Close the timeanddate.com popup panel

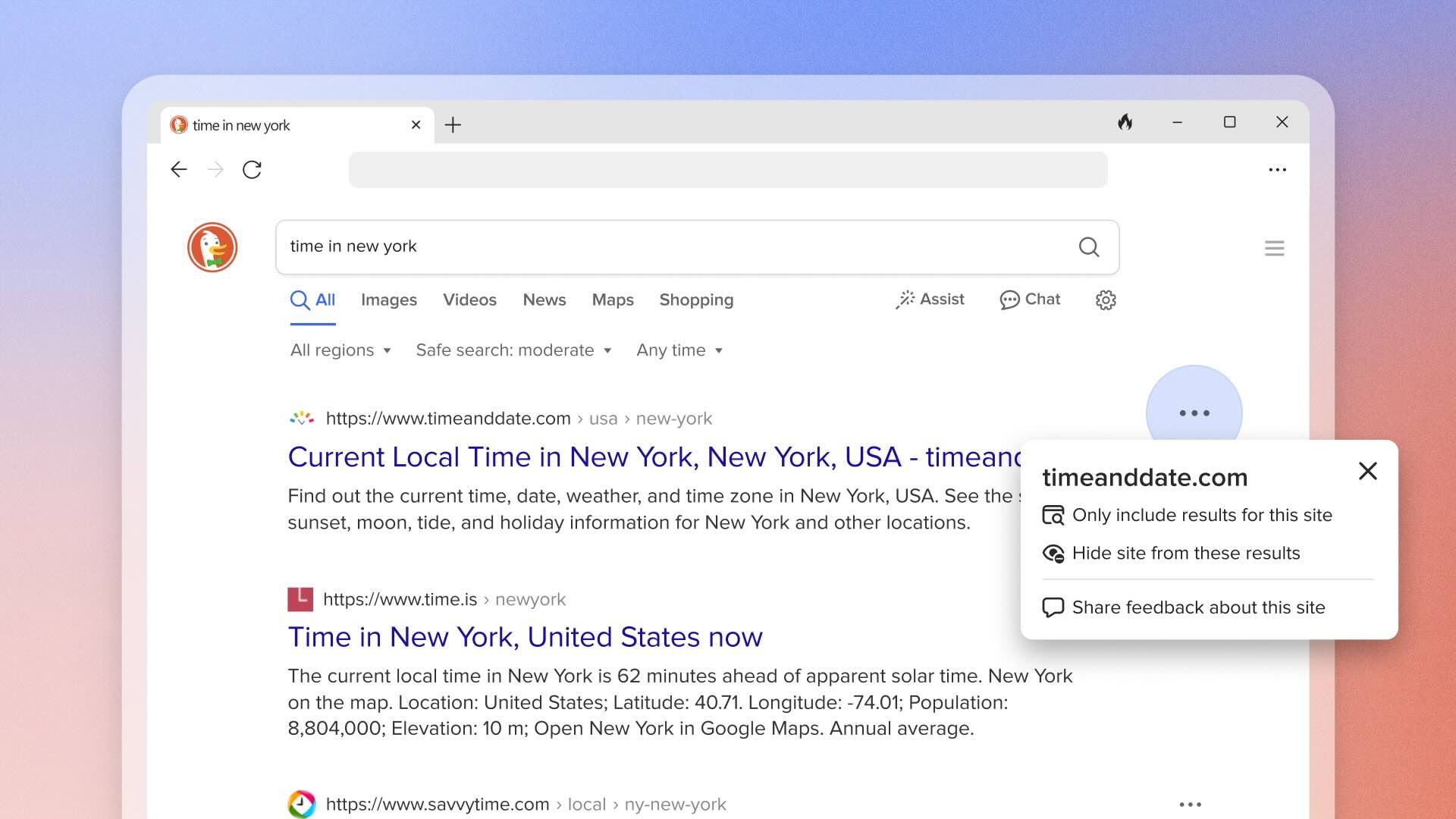[1367, 471]
